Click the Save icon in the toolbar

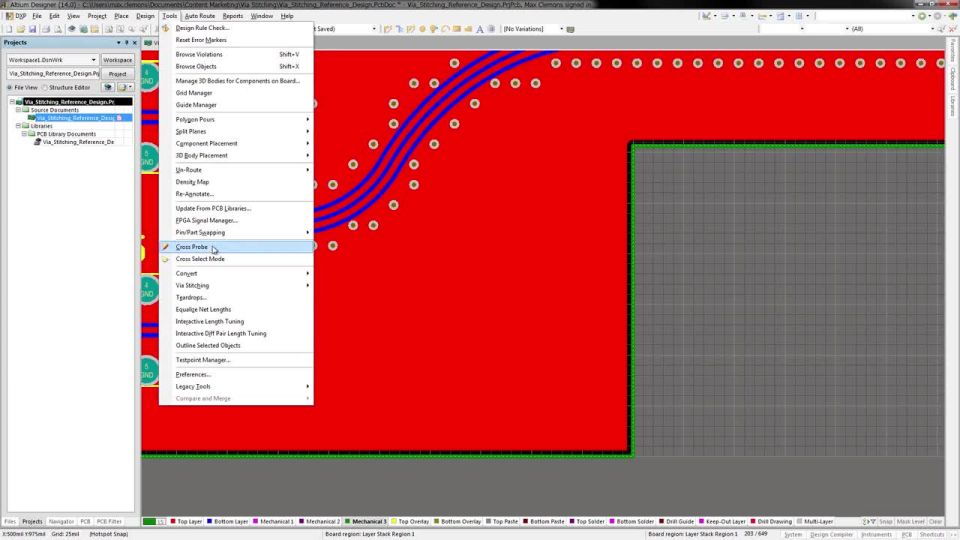pos(32,29)
